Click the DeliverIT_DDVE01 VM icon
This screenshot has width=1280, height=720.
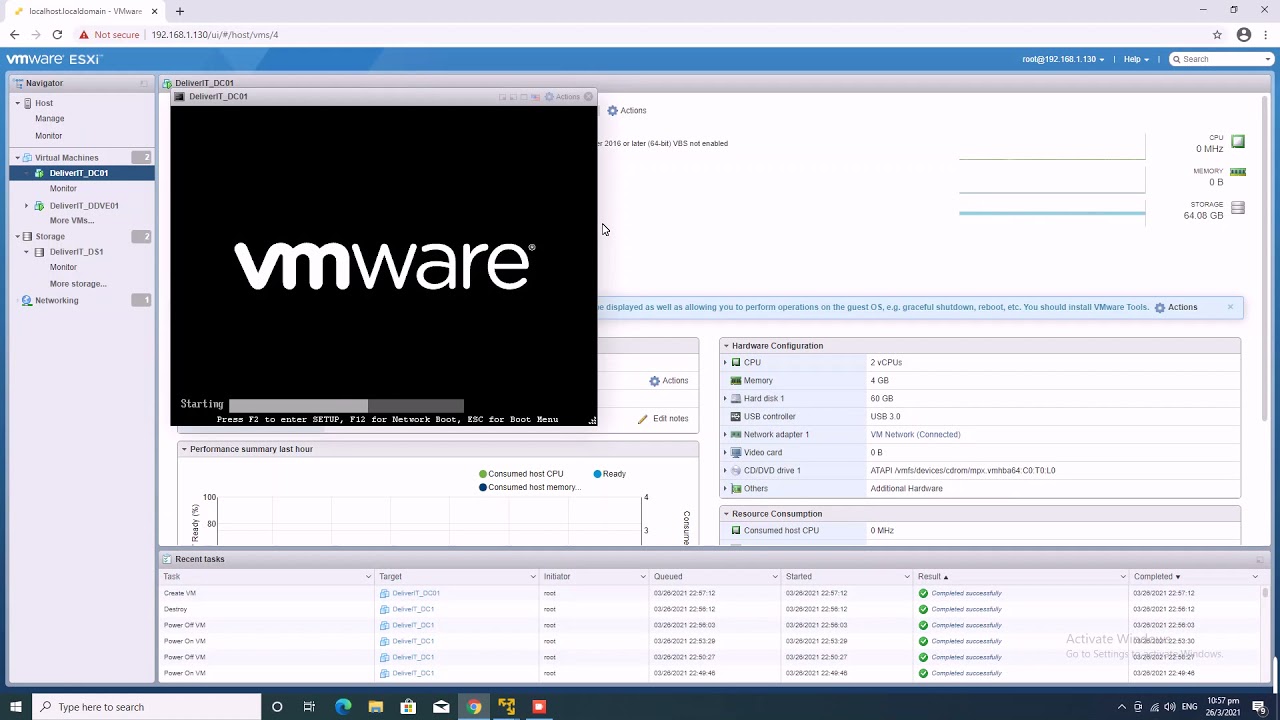pos(40,205)
